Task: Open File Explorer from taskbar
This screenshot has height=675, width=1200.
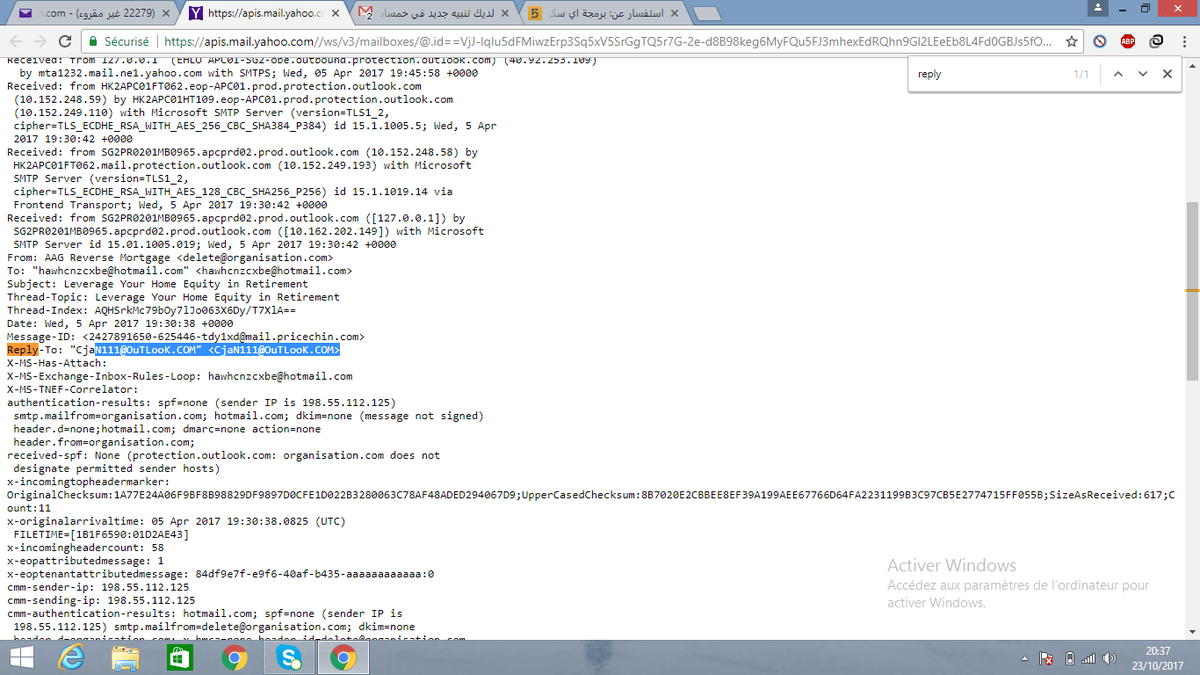Action: (126, 658)
